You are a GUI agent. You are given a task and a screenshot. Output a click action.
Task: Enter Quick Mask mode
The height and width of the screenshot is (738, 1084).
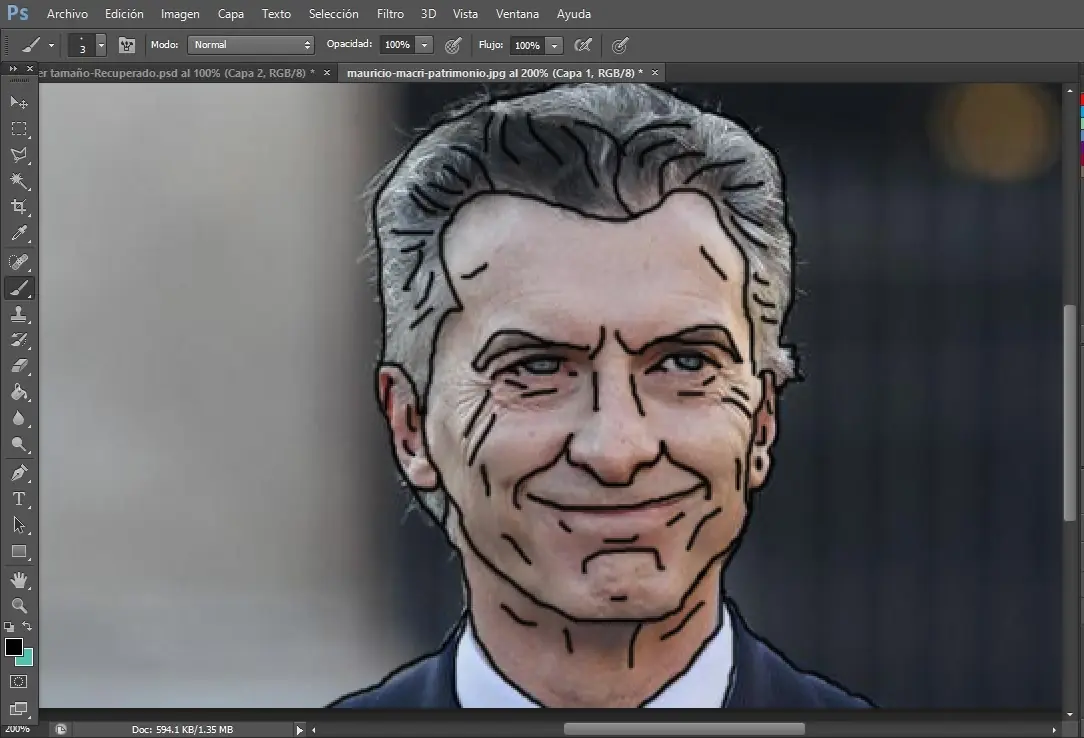click(x=19, y=682)
